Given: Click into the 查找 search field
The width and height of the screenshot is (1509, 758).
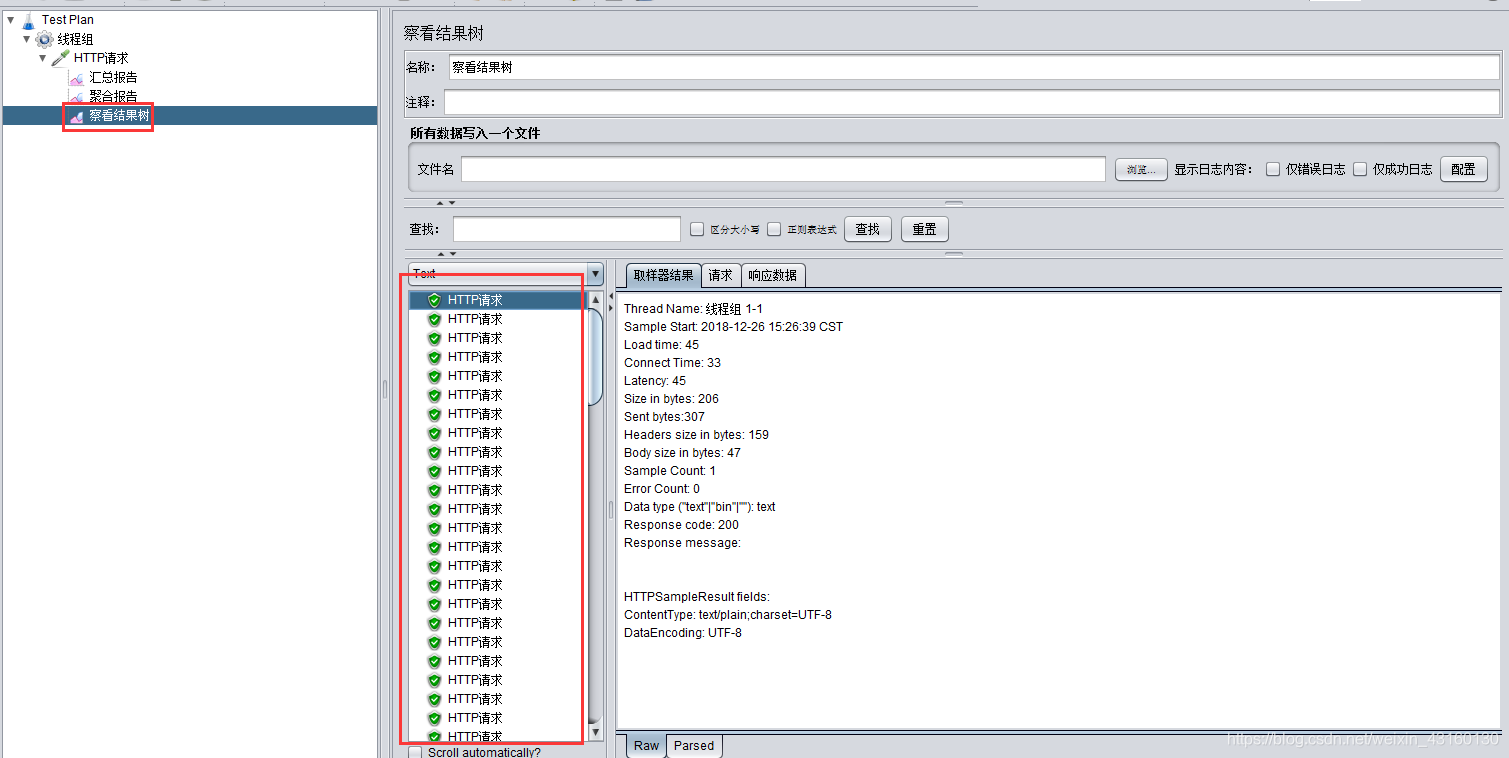Looking at the screenshot, I should (x=567, y=229).
